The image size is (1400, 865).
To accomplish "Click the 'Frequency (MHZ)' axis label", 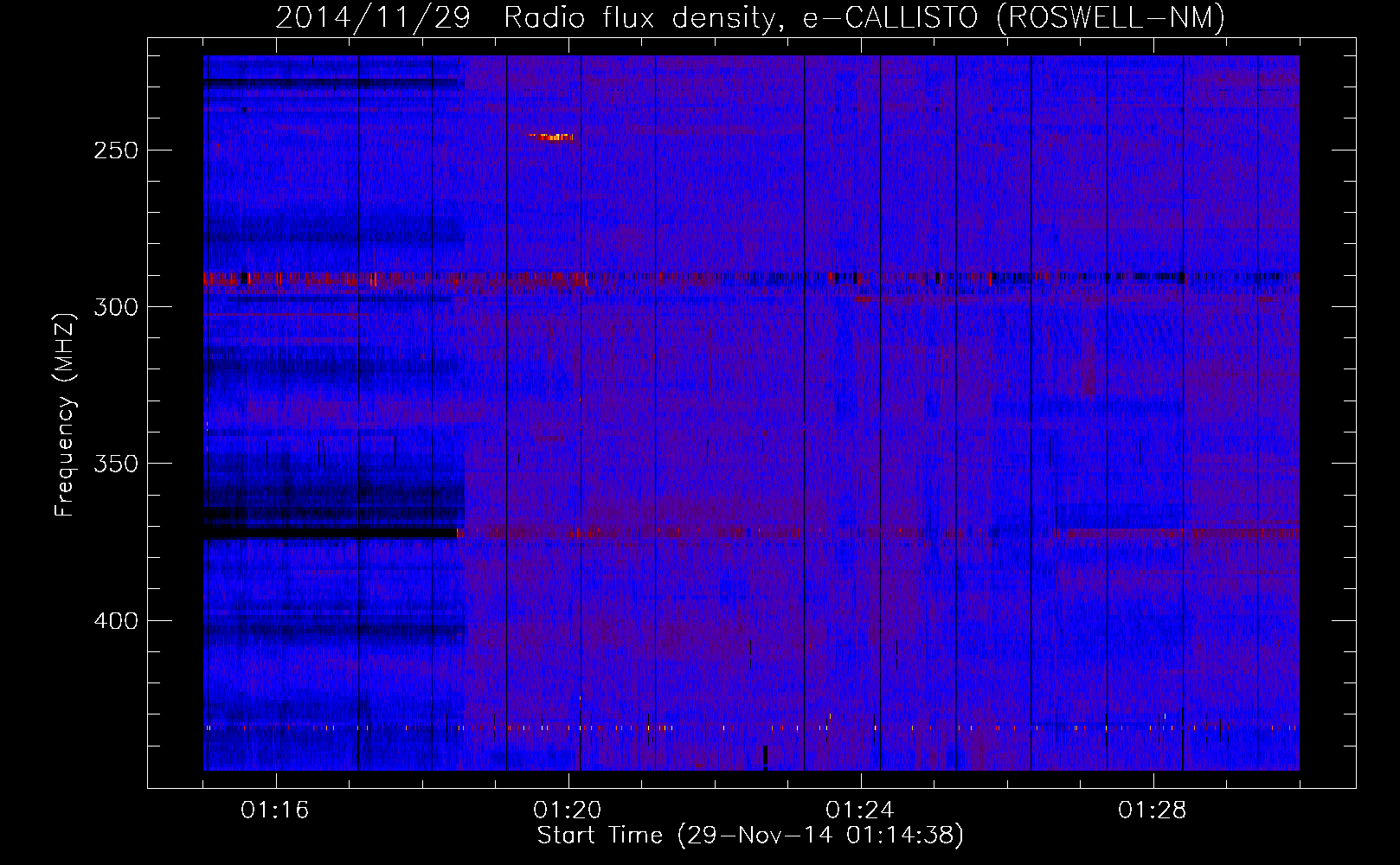I will click(x=64, y=413).
